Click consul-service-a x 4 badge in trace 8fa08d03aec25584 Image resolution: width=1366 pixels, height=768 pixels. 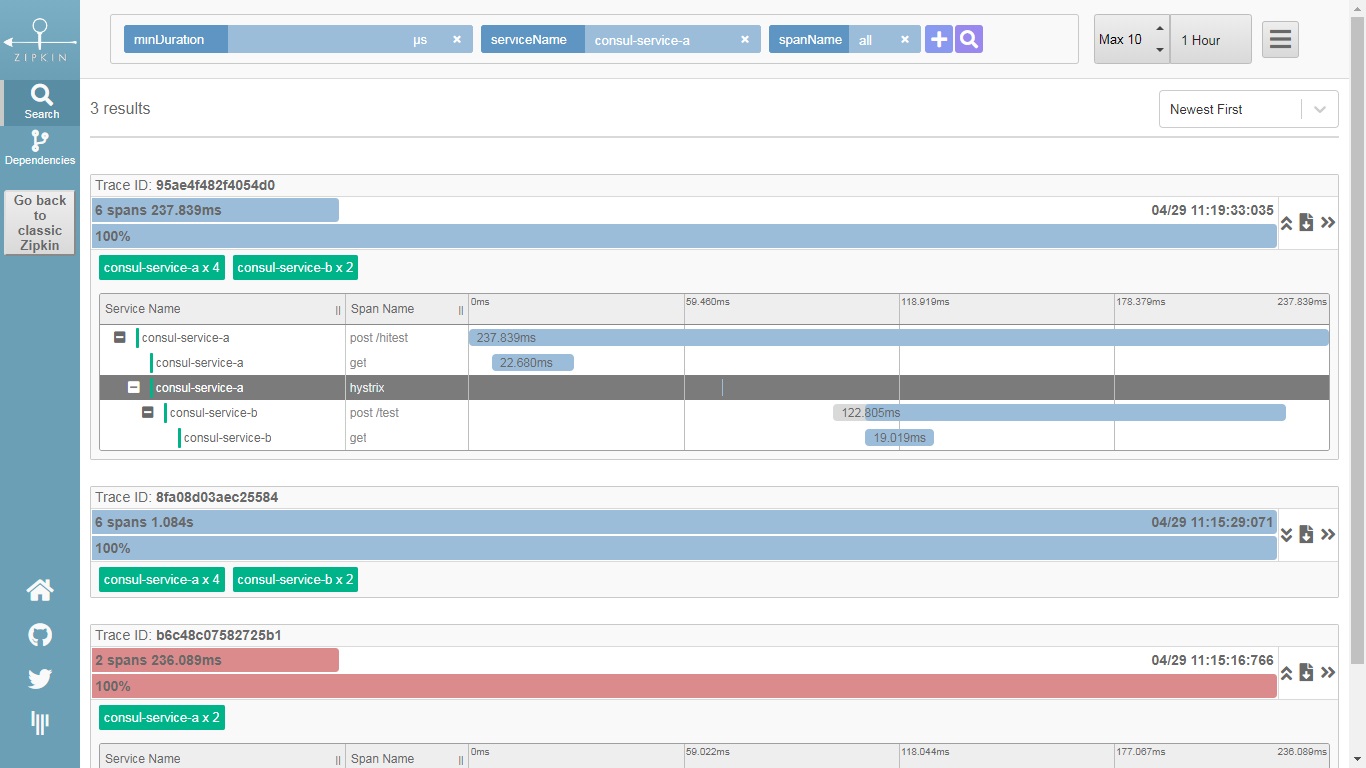point(162,580)
